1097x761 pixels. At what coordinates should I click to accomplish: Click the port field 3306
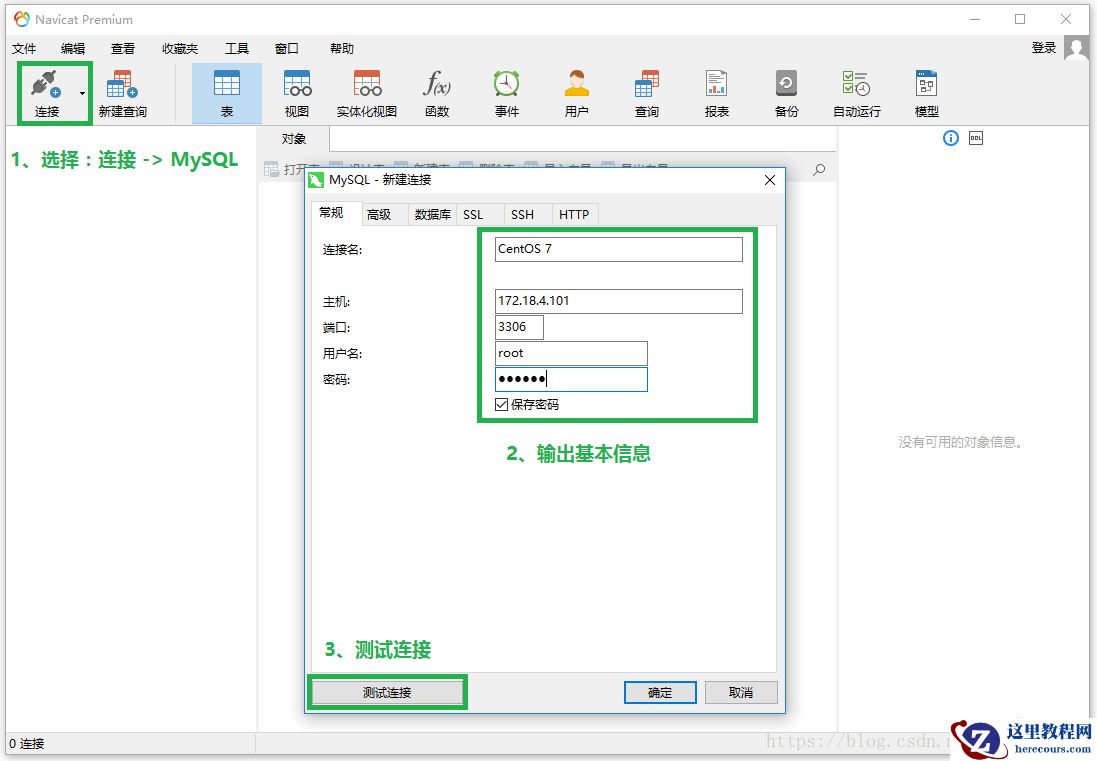[519, 327]
